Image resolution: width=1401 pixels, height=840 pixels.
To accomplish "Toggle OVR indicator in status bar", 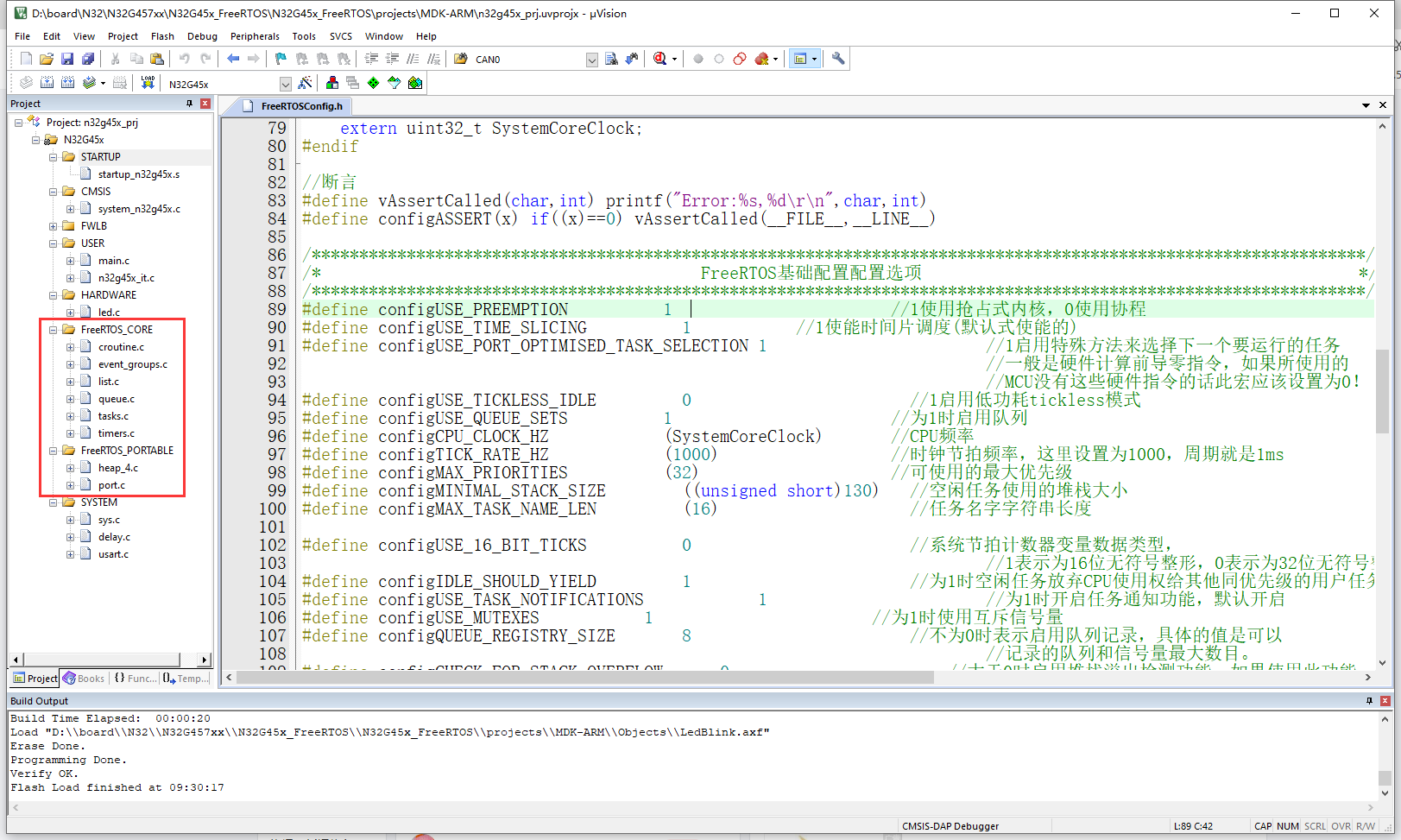I will (1341, 826).
